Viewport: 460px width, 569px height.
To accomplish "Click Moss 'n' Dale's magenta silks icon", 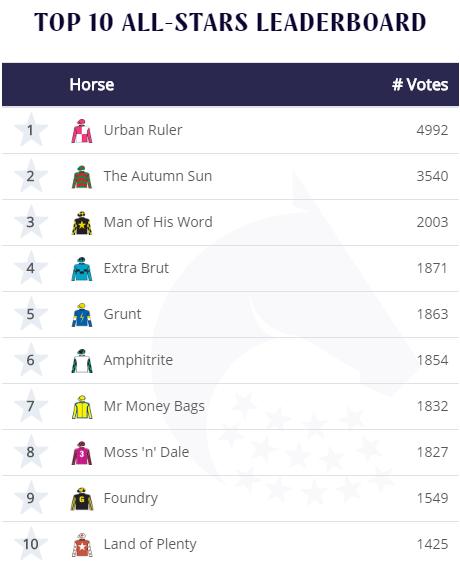I will pyautogui.click(x=82, y=453).
